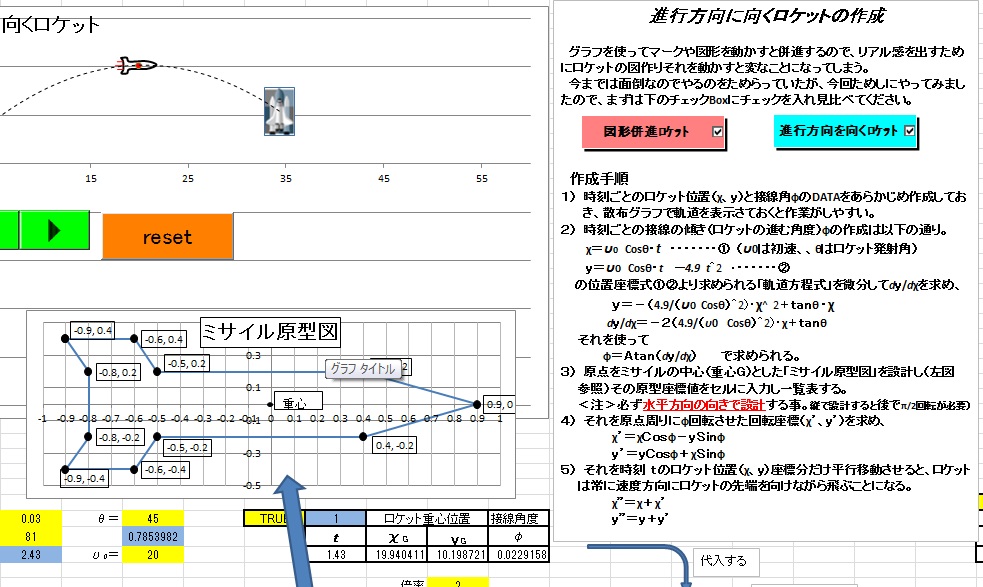Select the cell with value 19.940411
Screen dimensions: 983x587
[396, 554]
